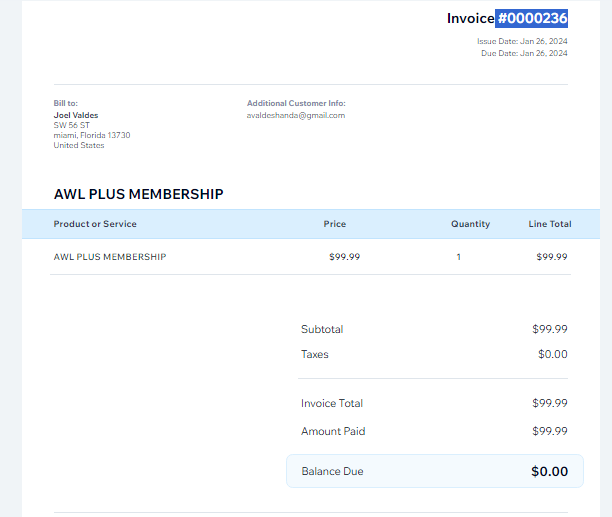612x517 pixels.
Task: Click the 'Subtotal' label
Action: click(322, 329)
